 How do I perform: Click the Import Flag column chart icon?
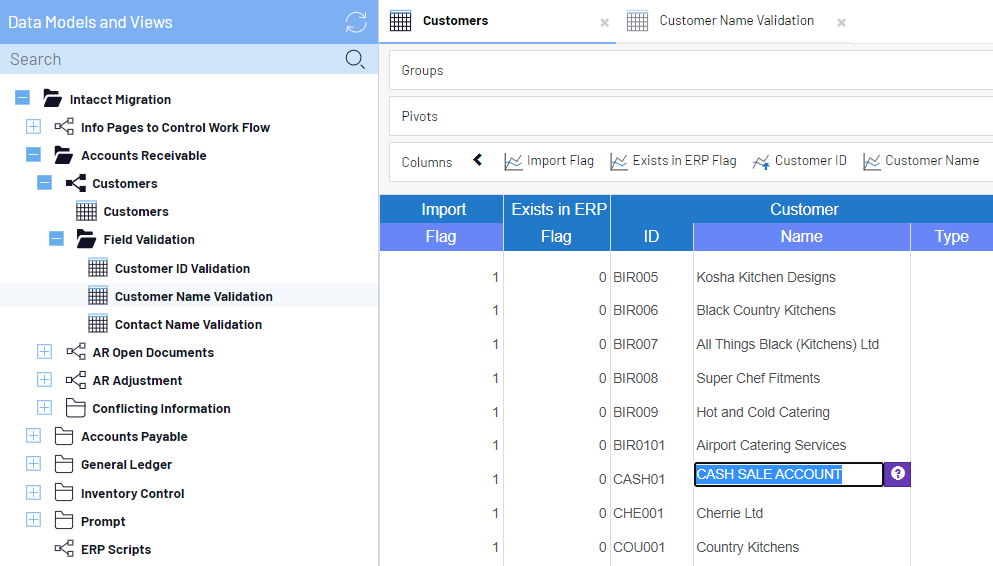click(x=514, y=161)
